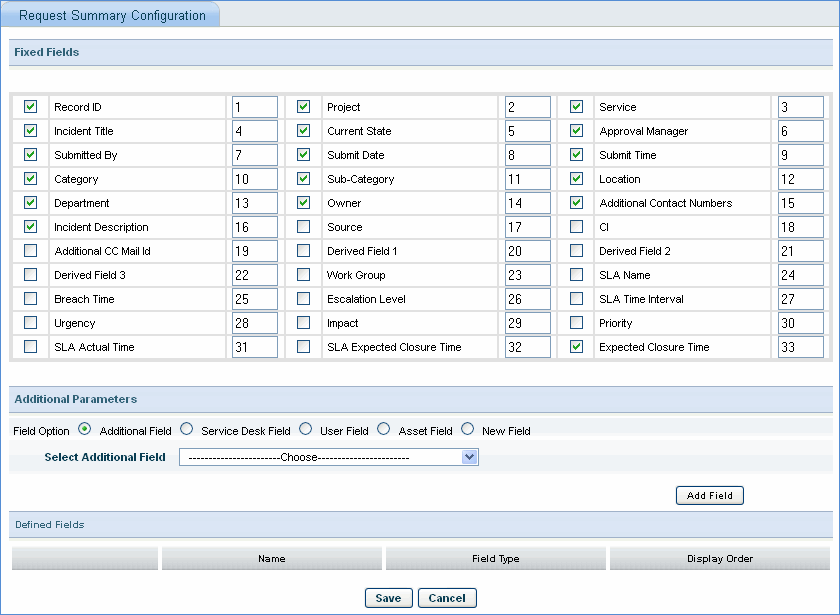
Task: Uncheck the Record ID checkbox
Action: (x=30, y=107)
